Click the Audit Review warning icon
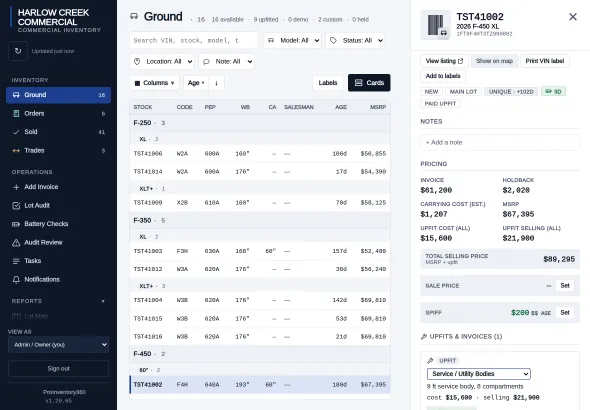 click(16, 243)
